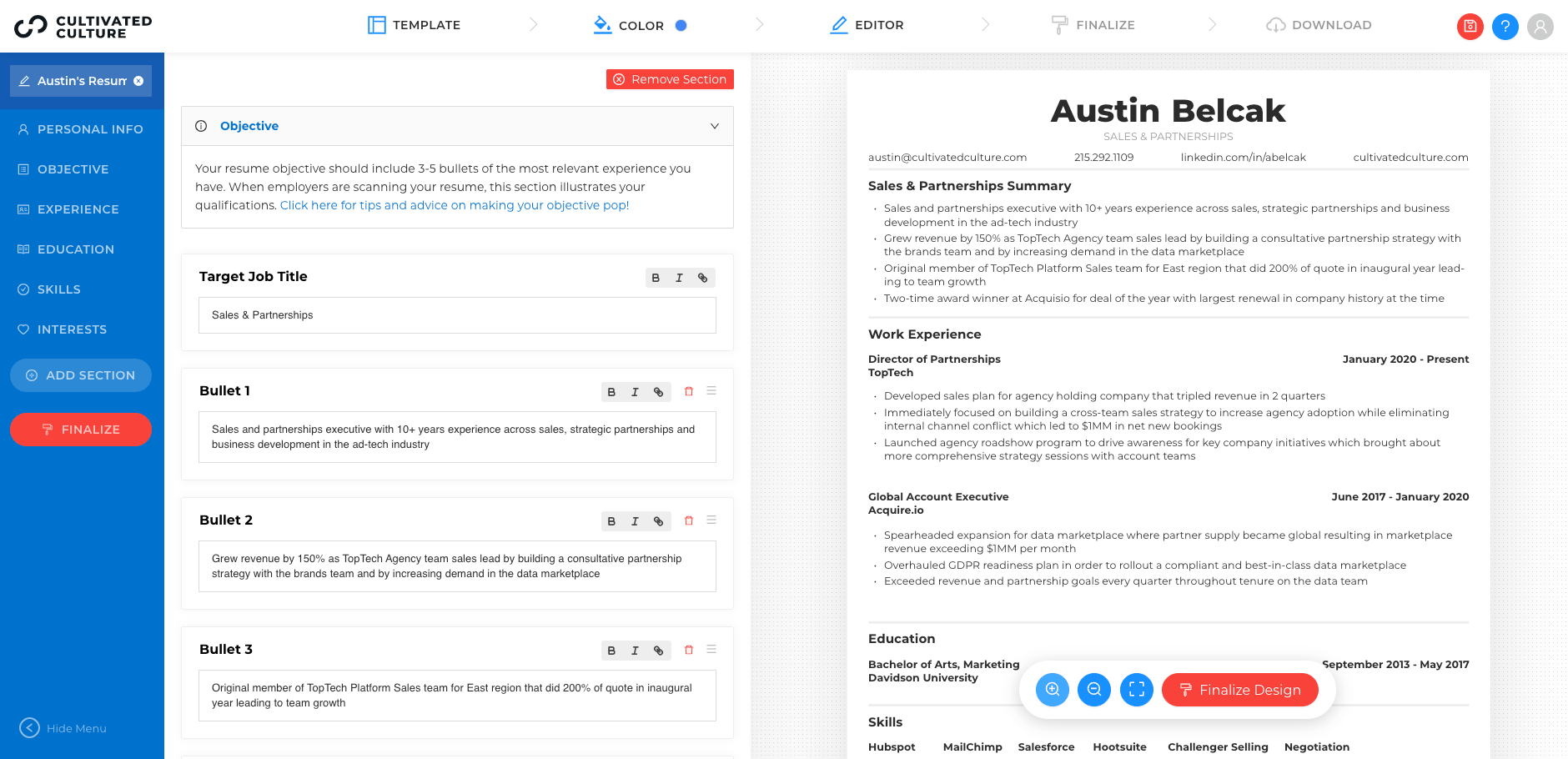The width and height of the screenshot is (1568, 759).
Task: Click Bullet 3 drag handle icon
Action: pos(711,649)
